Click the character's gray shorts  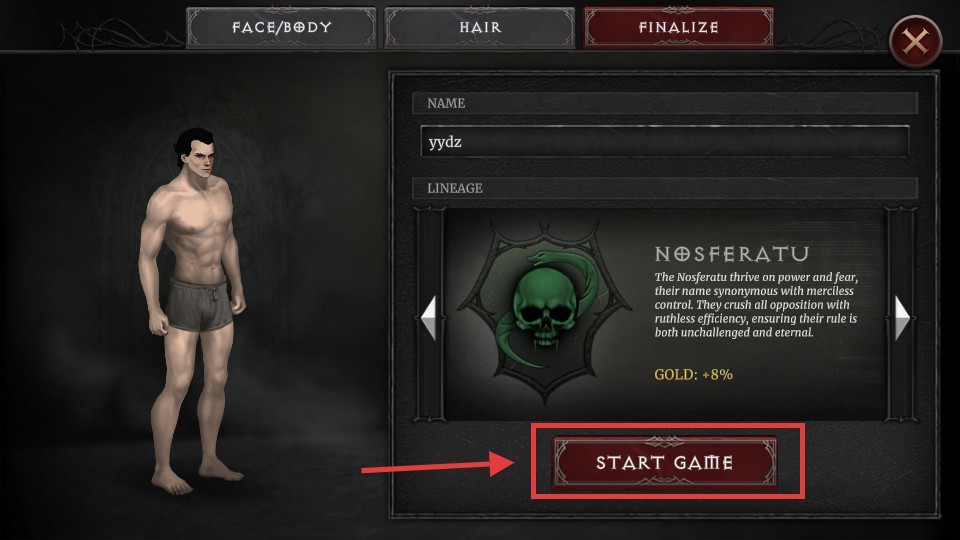point(199,304)
